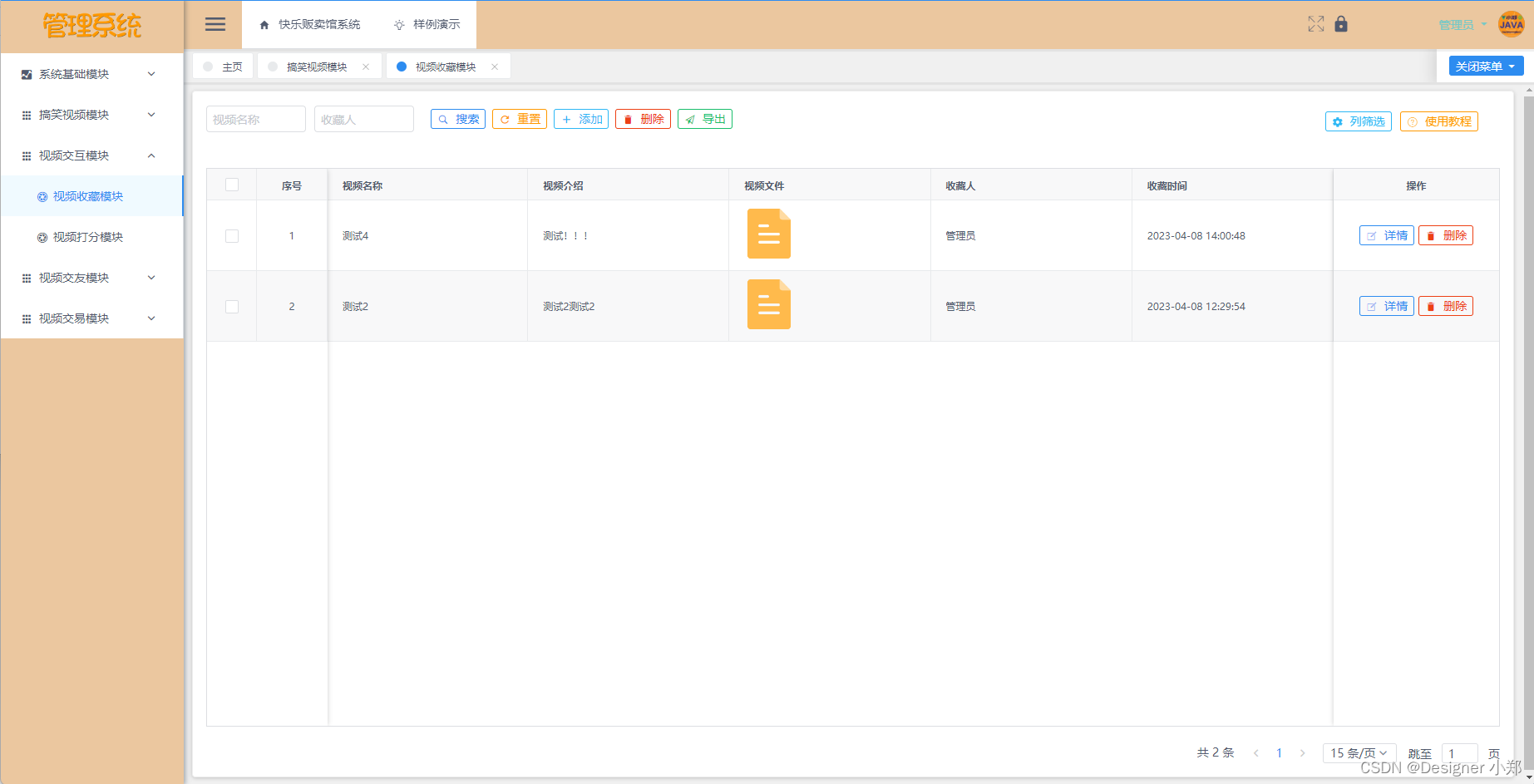Screen dimensions: 1534x784
Task: Close the 视频收藏模块 tab with X
Action: 495,67
